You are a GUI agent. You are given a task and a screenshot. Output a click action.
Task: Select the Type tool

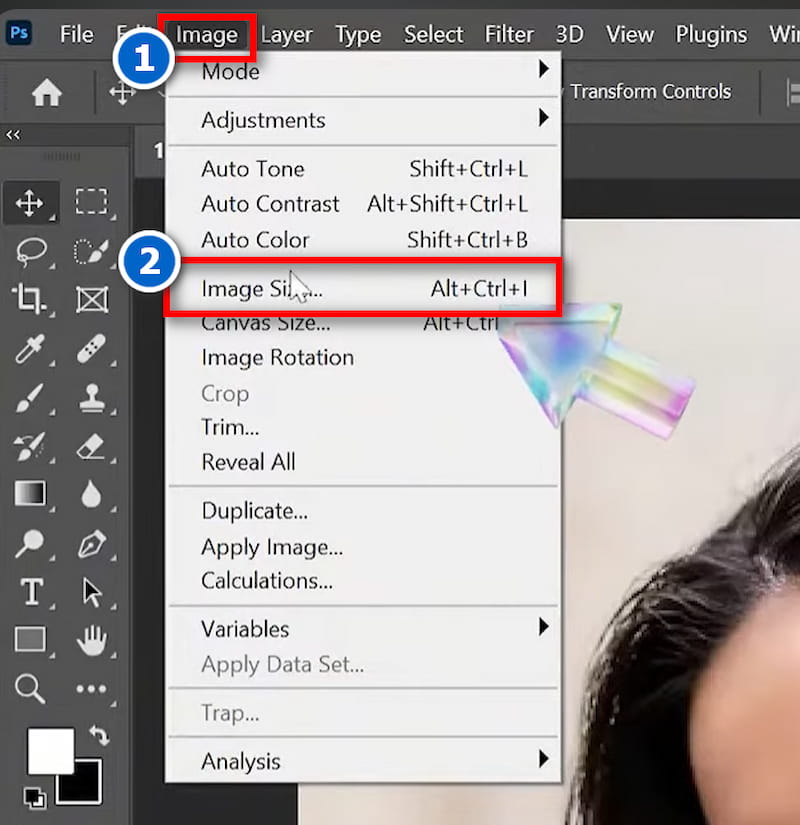click(31, 592)
